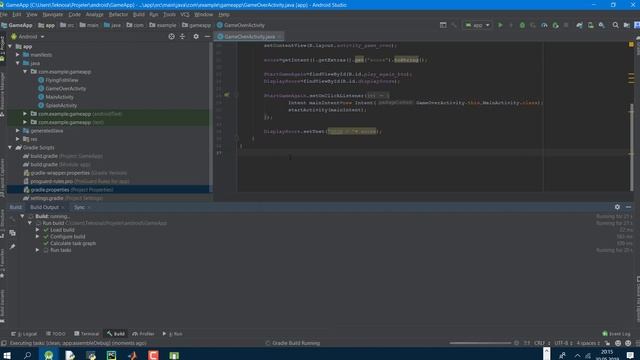This screenshot has height=360, width=640.
Task: Open the Profiler run icon in the toolbar
Action: pyautogui.click(x=544, y=25)
